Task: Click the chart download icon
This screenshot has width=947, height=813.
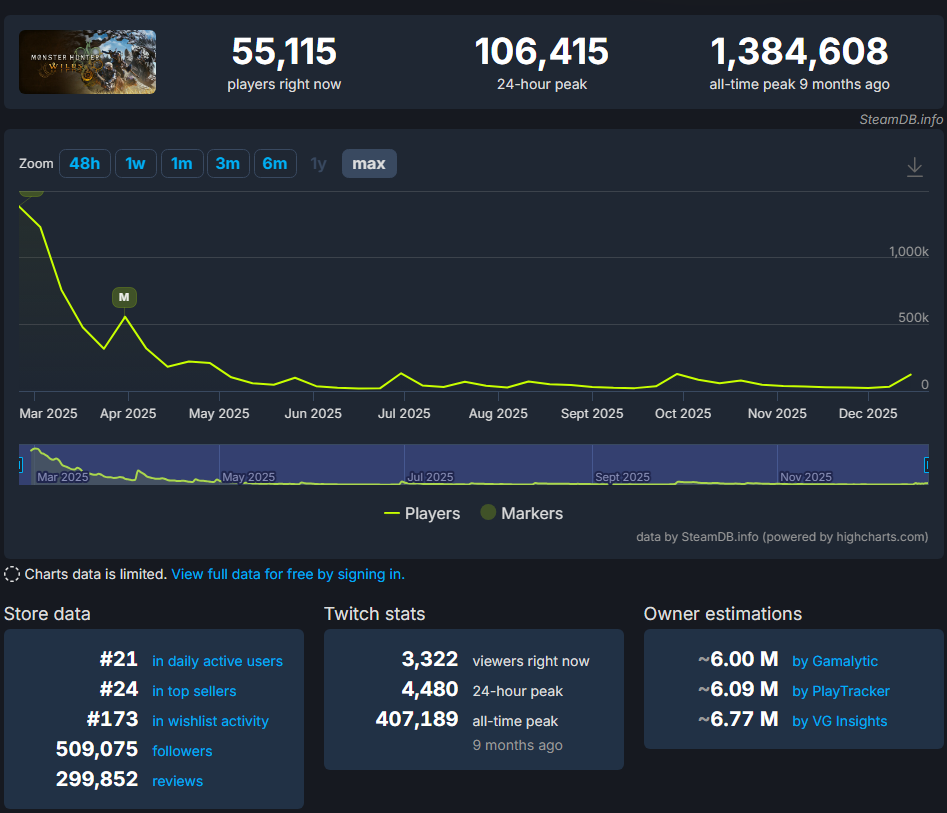Action: 914,167
